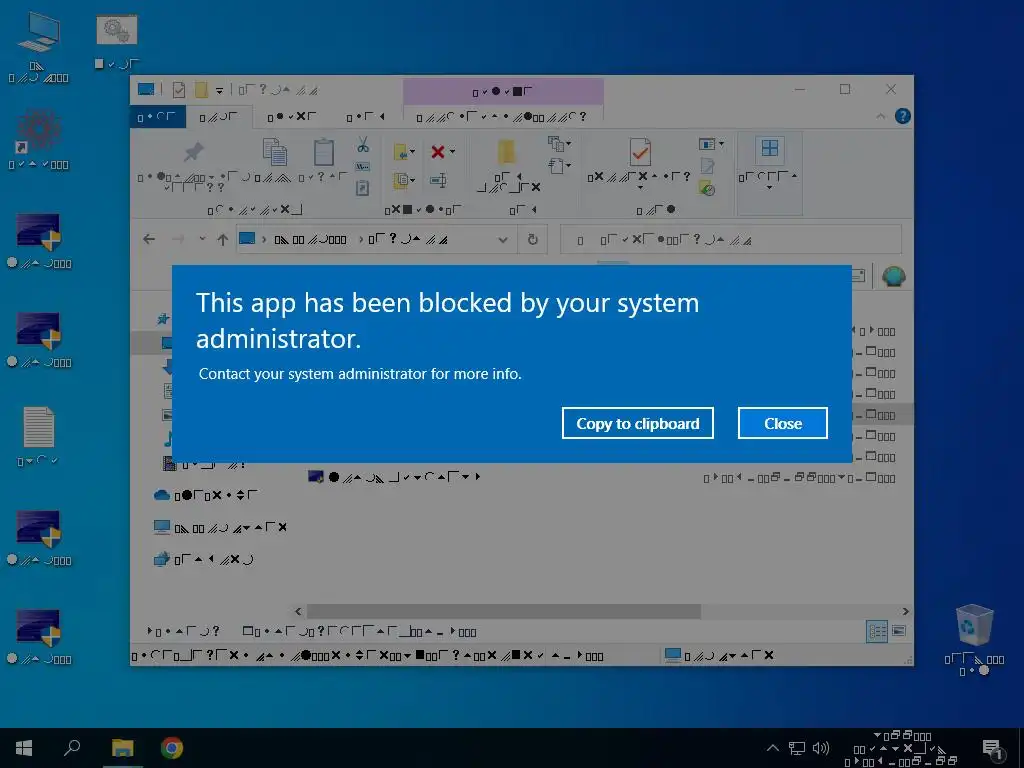Click the Properties checkmark sheet icon in ribbon

coord(640,152)
